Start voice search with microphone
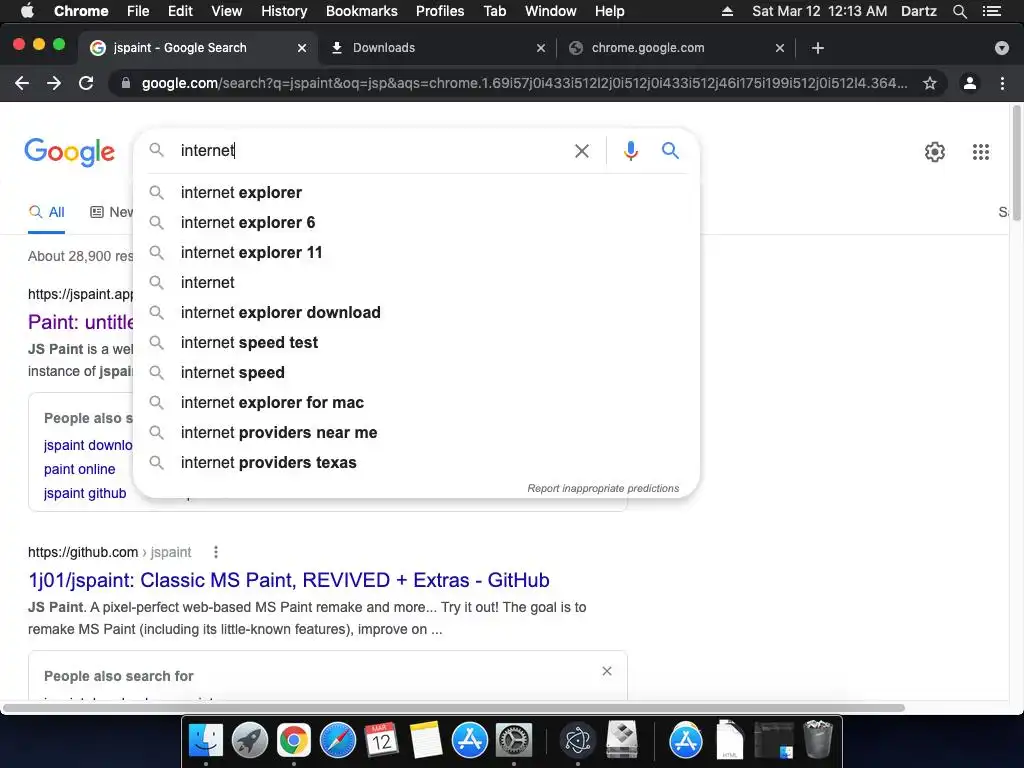 pos(630,151)
